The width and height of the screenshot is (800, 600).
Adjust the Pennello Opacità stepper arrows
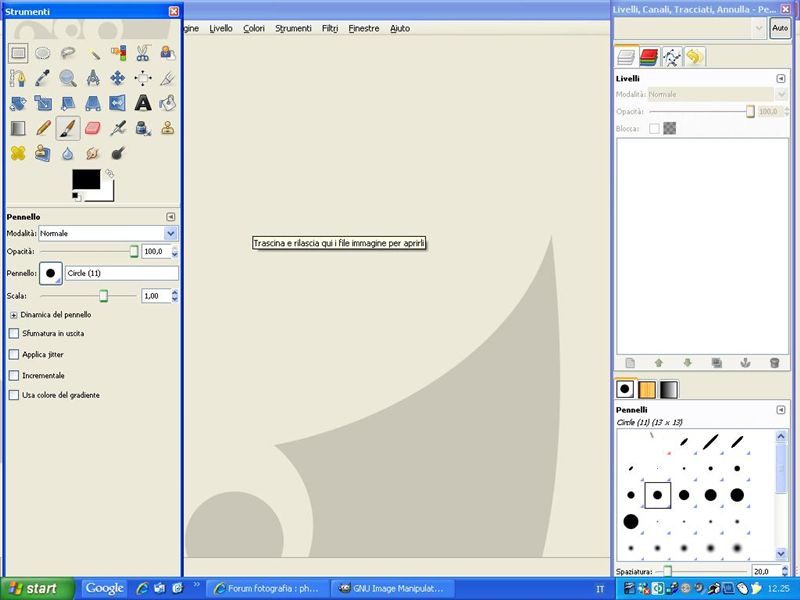click(x=175, y=252)
